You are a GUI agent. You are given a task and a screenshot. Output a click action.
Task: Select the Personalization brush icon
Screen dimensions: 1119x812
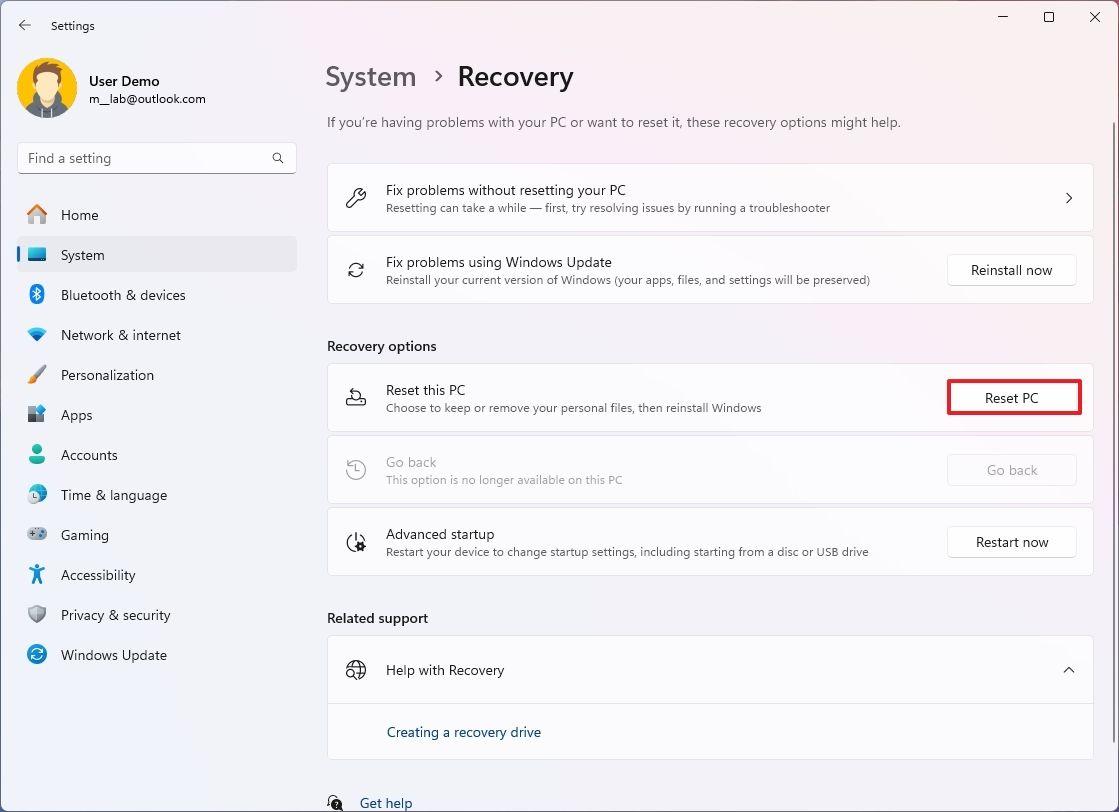[38, 375]
